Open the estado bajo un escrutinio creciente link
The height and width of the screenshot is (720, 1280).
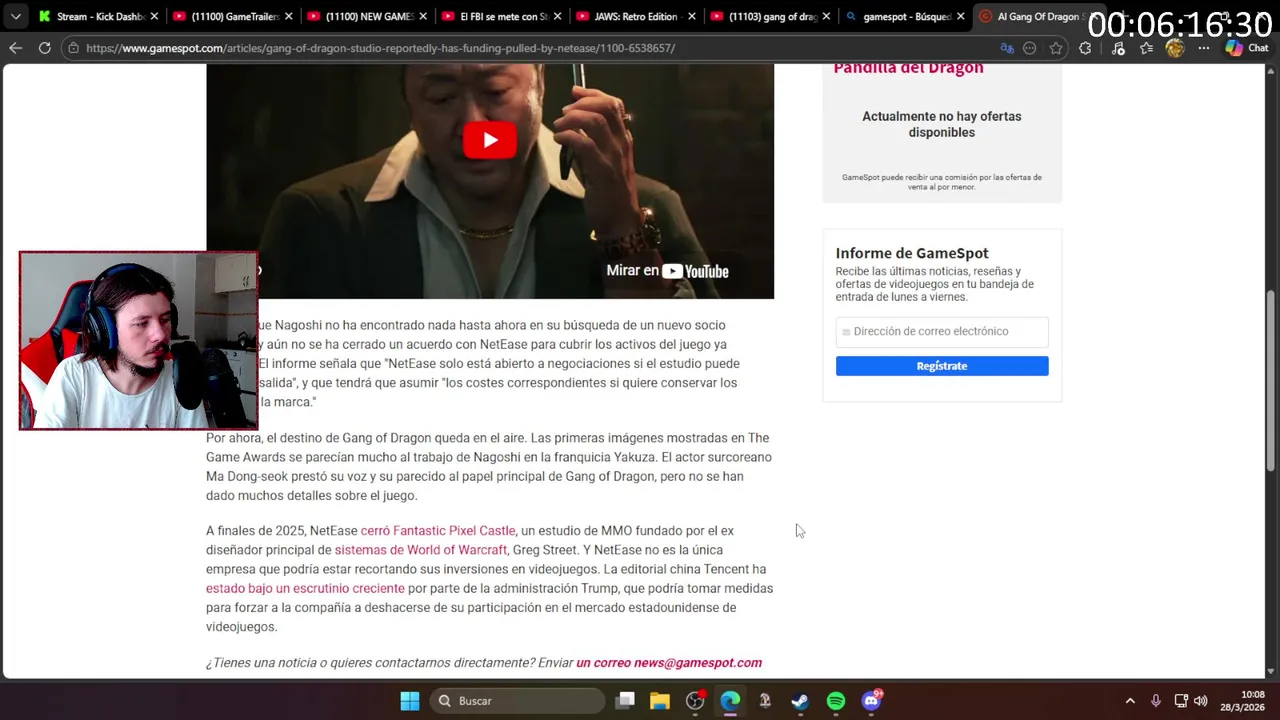[x=305, y=589]
